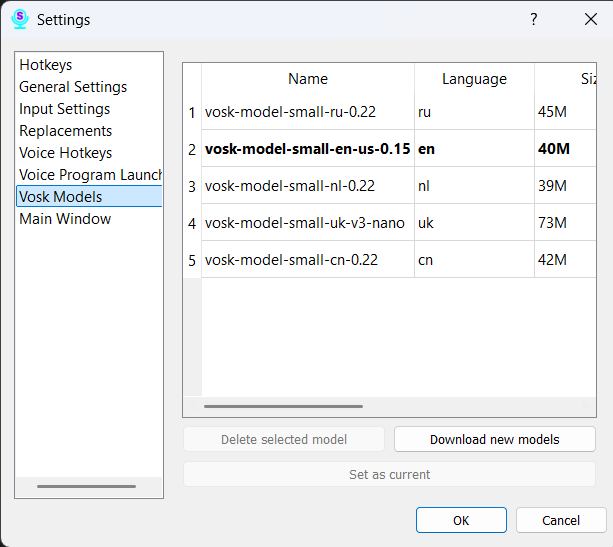
Task: Select vosk-model-small-en-us-0.15 model
Action: pos(308,149)
